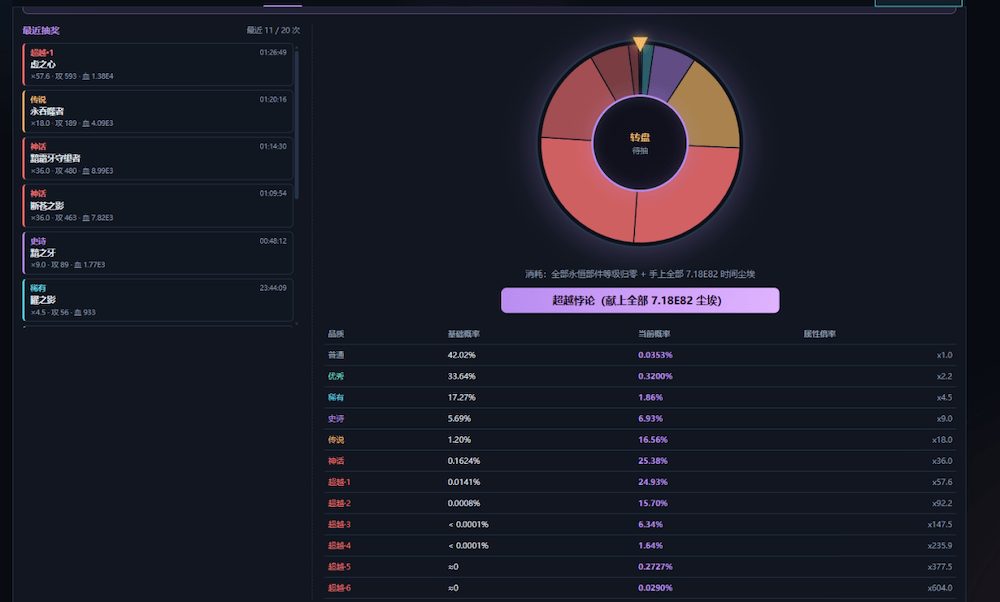Click the 0.0353% current probability value
This screenshot has height=602, width=1000.
tap(656, 355)
